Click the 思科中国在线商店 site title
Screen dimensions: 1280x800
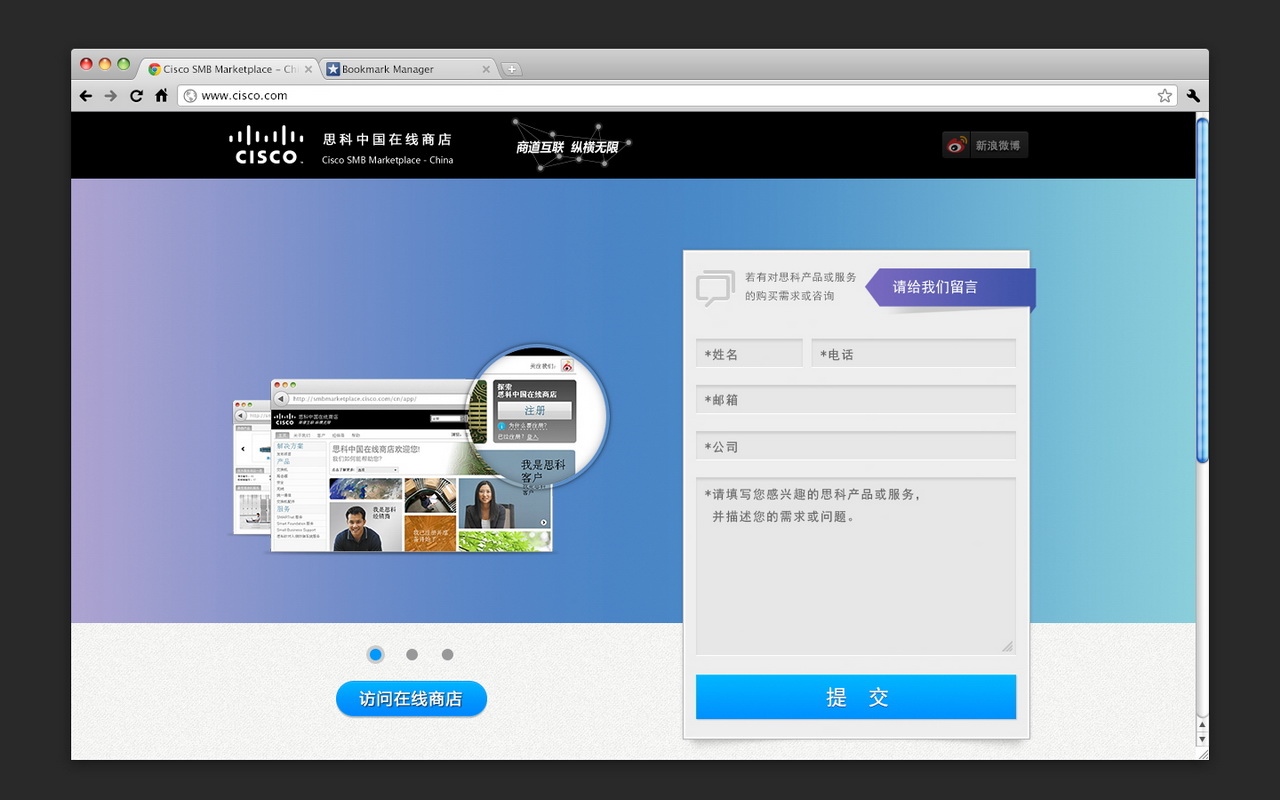click(387, 139)
